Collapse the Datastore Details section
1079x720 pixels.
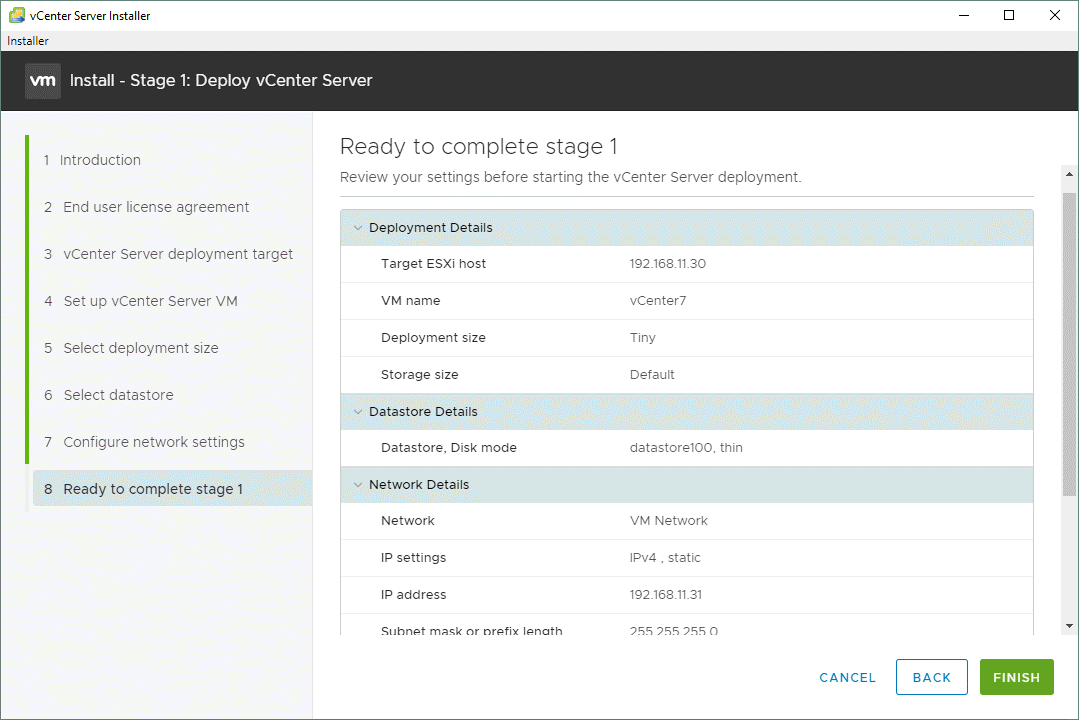357,412
